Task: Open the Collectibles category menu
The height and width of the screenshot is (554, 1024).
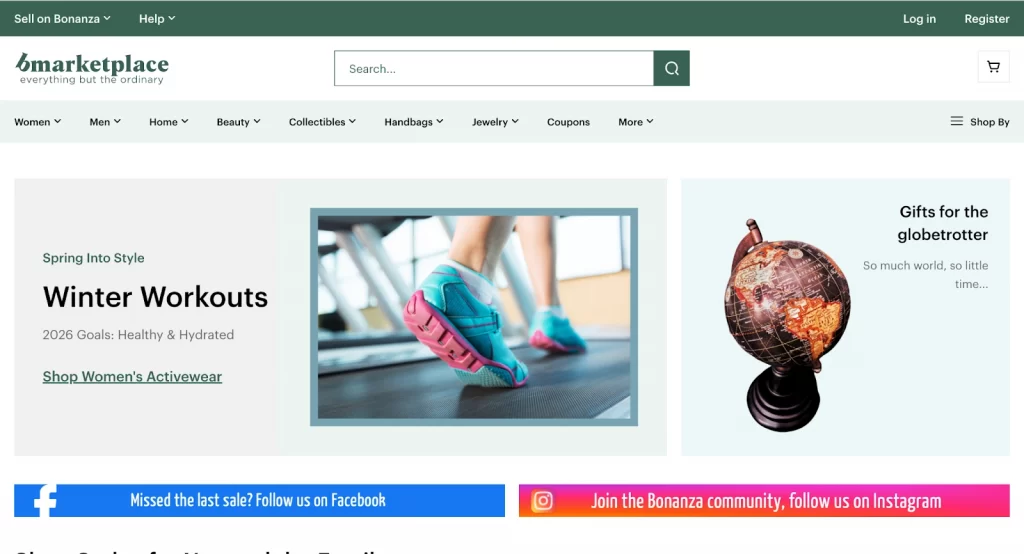Action: click(x=323, y=122)
